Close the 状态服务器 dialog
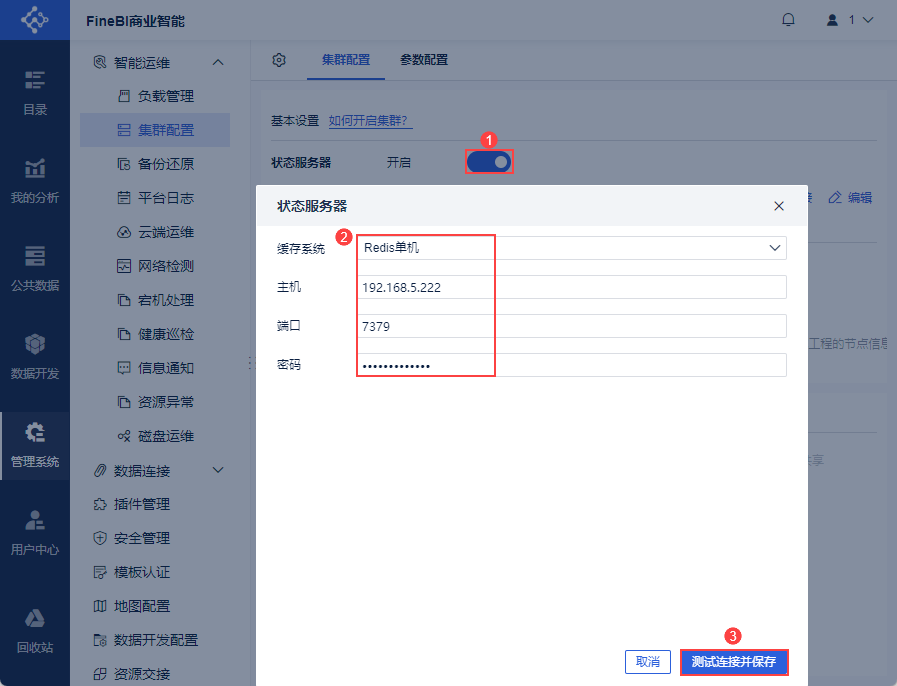Viewport: 897px width, 686px height. (779, 206)
